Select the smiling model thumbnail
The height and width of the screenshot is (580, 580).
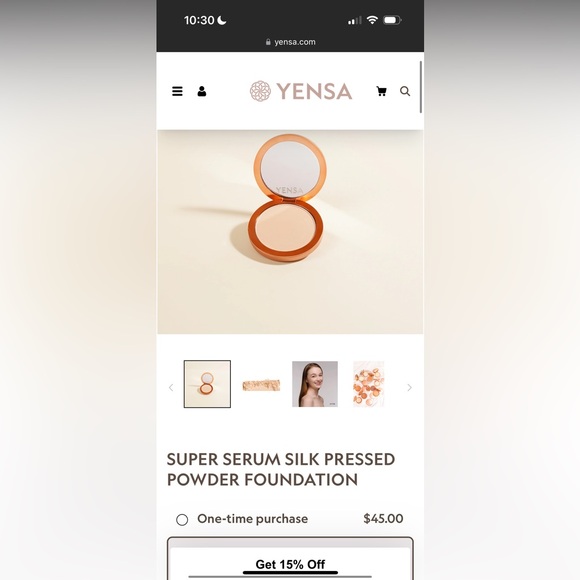click(315, 384)
